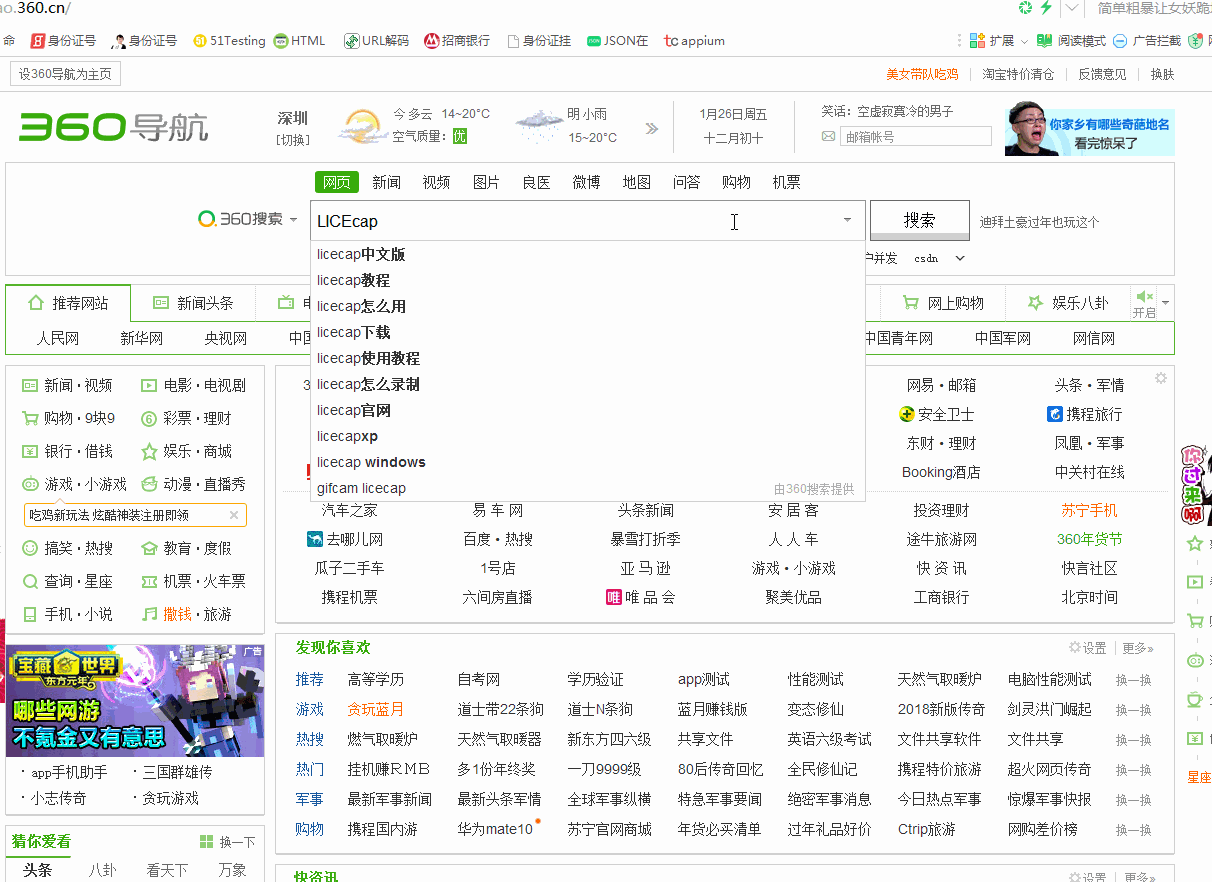Open the appium bookmark
The image size is (1212, 882).
695,41
